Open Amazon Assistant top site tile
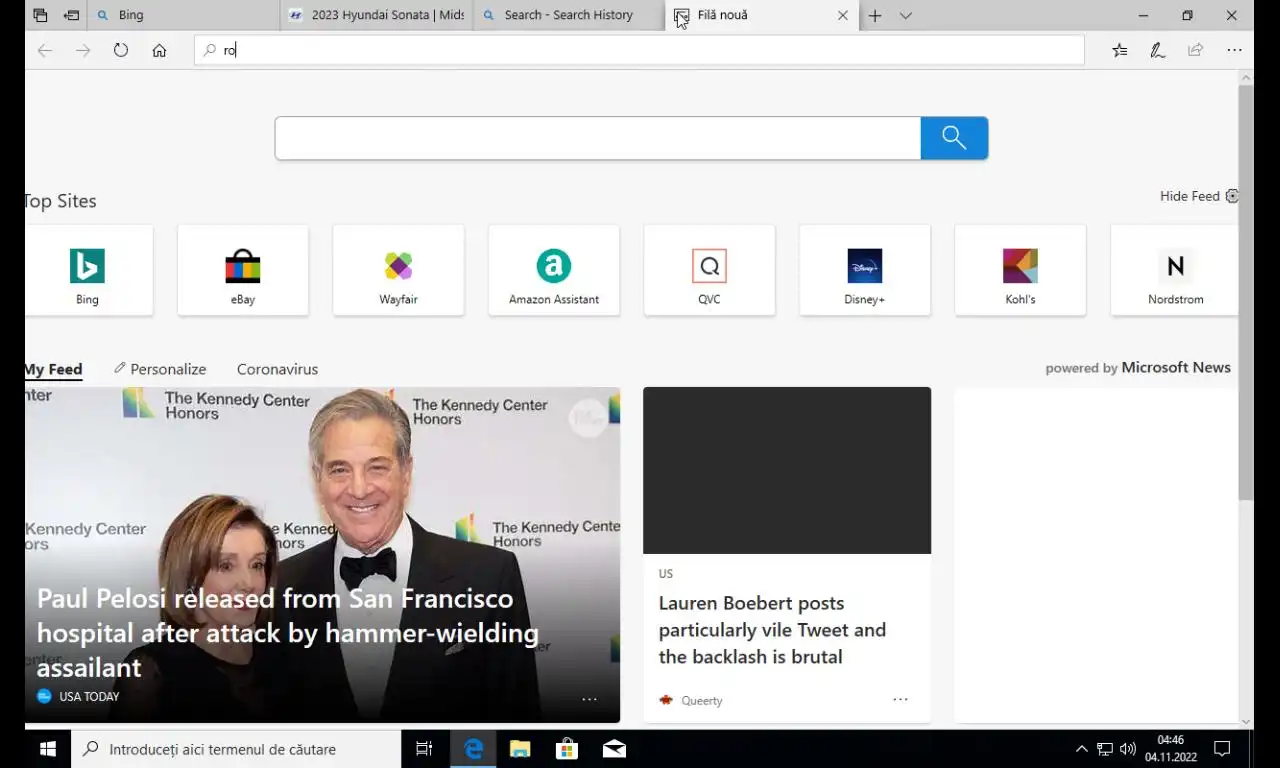This screenshot has width=1280, height=768. tap(554, 270)
